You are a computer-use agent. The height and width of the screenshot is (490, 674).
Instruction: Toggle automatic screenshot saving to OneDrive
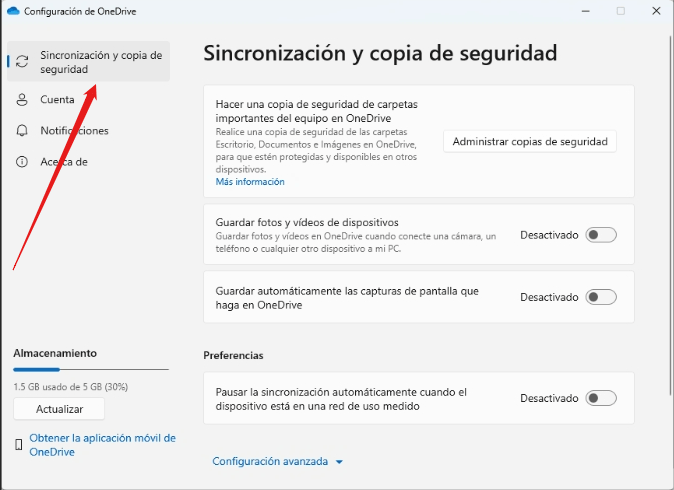click(x=601, y=297)
